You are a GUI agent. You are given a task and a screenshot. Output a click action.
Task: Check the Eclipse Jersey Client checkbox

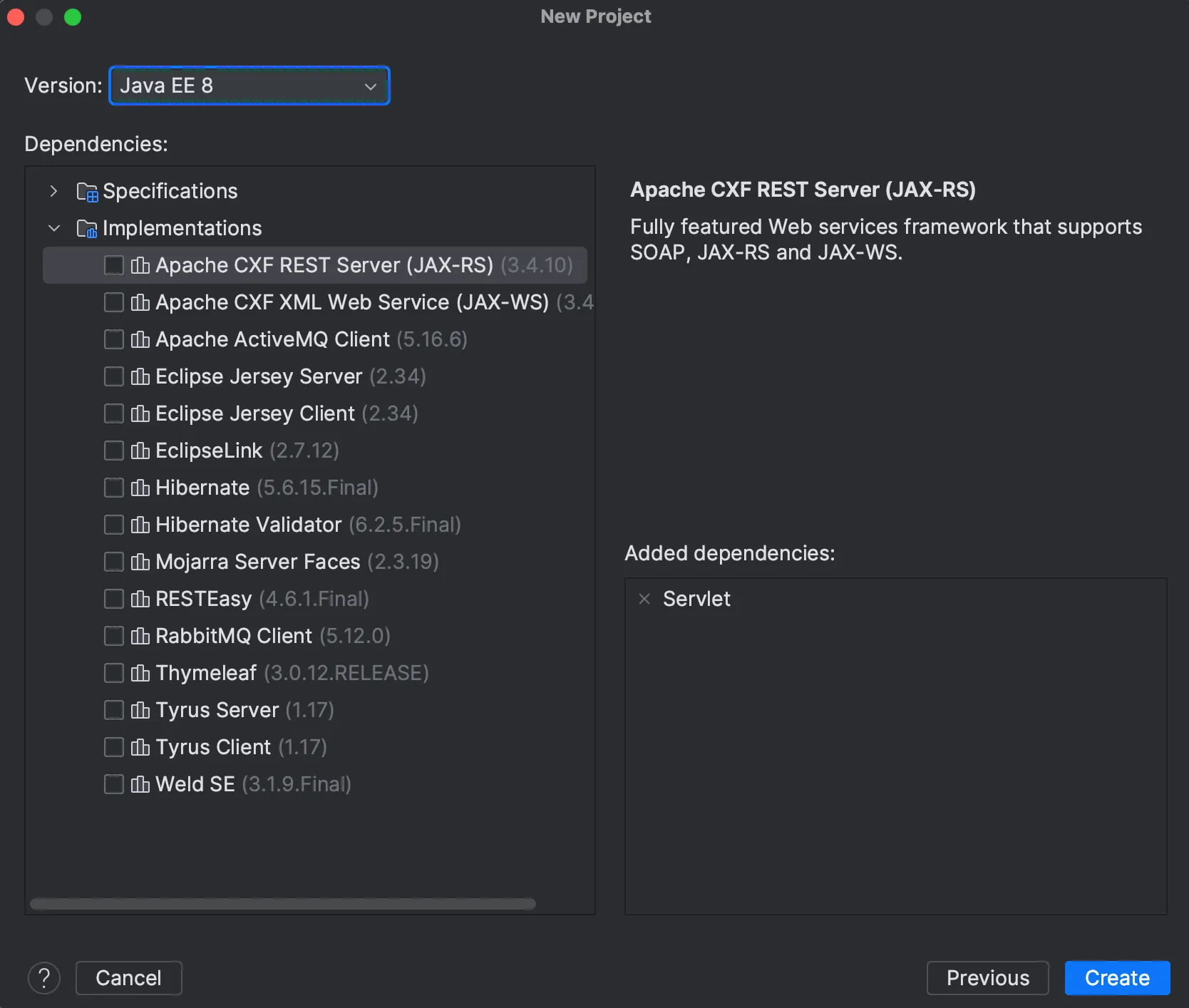point(114,413)
